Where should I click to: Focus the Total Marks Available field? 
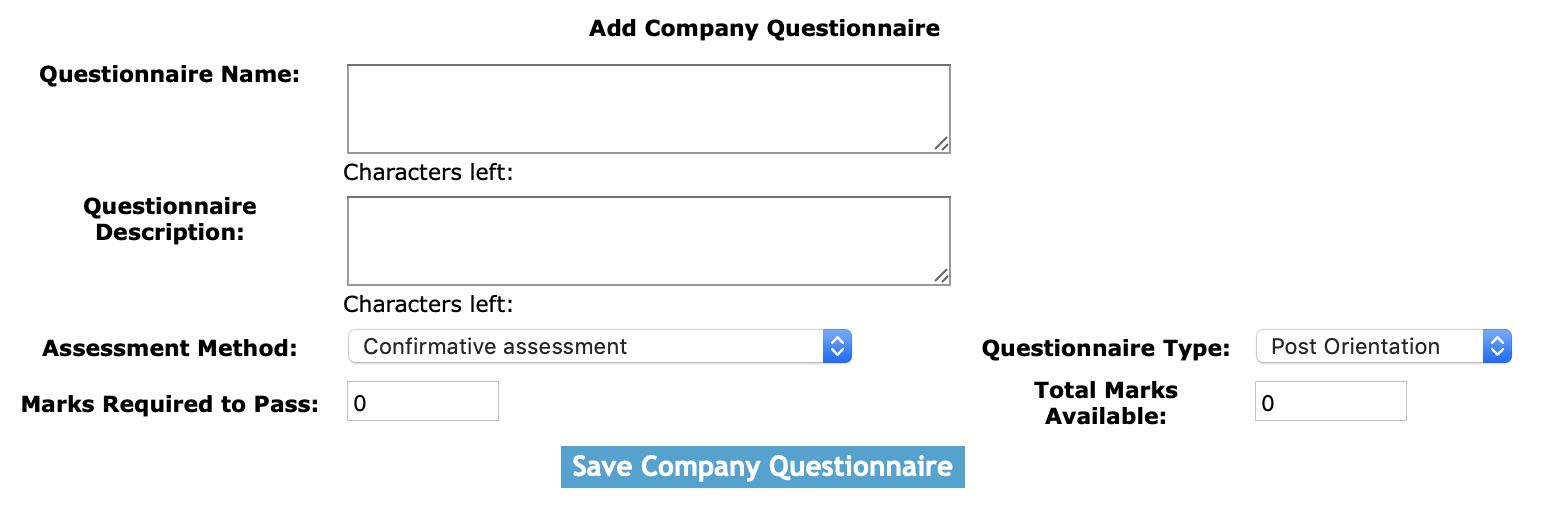pyautogui.click(x=1330, y=401)
